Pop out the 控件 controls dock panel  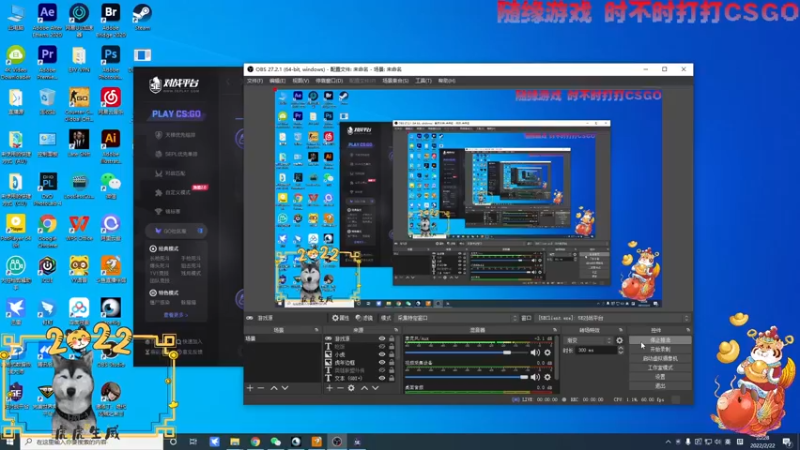pos(687,330)
